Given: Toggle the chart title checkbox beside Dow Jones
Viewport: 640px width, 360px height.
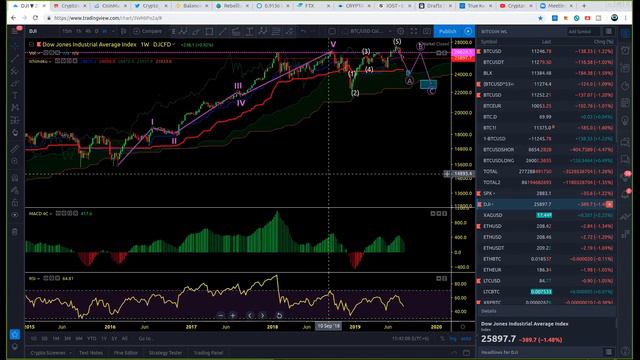Looking at the screenshot, I should (x=31, y=44).
